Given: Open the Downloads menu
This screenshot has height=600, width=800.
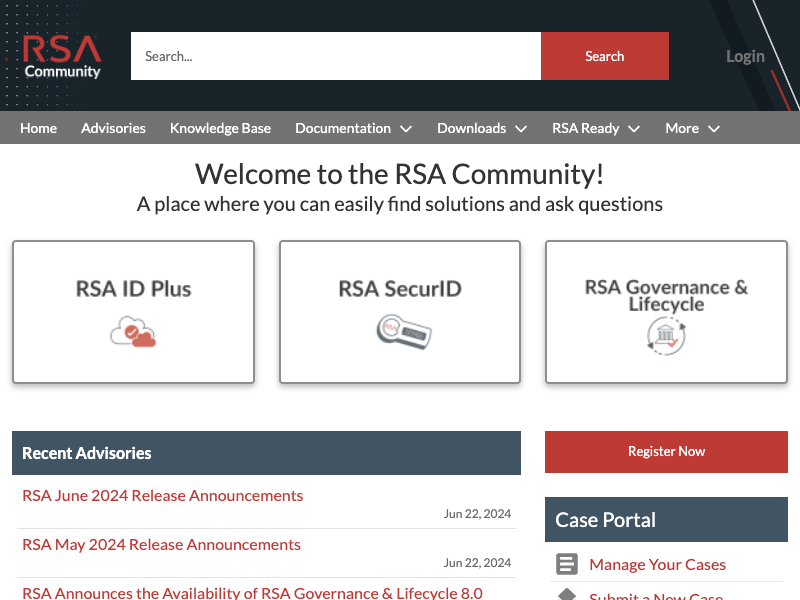Looking at the screenshot, I should [x=471, y=128].
